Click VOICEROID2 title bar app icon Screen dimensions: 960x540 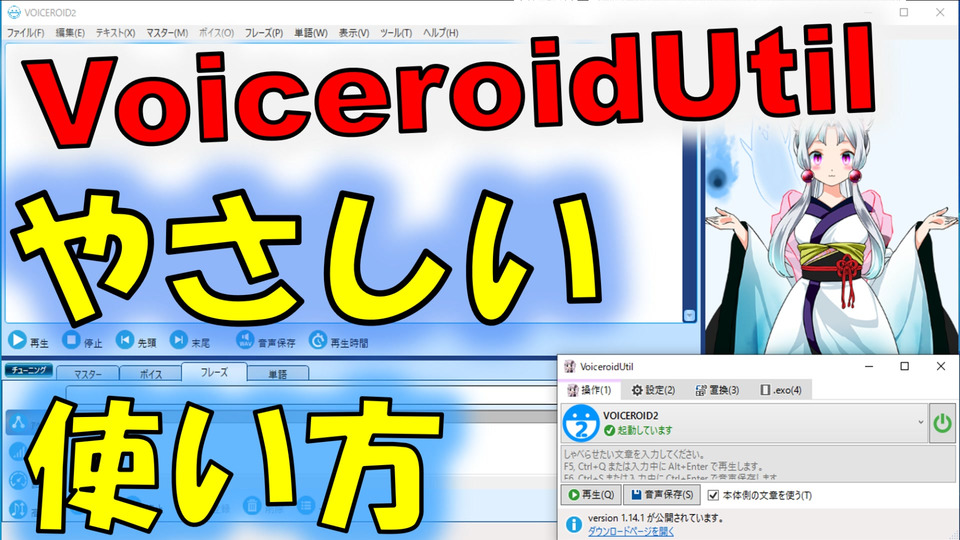[13, 12]
